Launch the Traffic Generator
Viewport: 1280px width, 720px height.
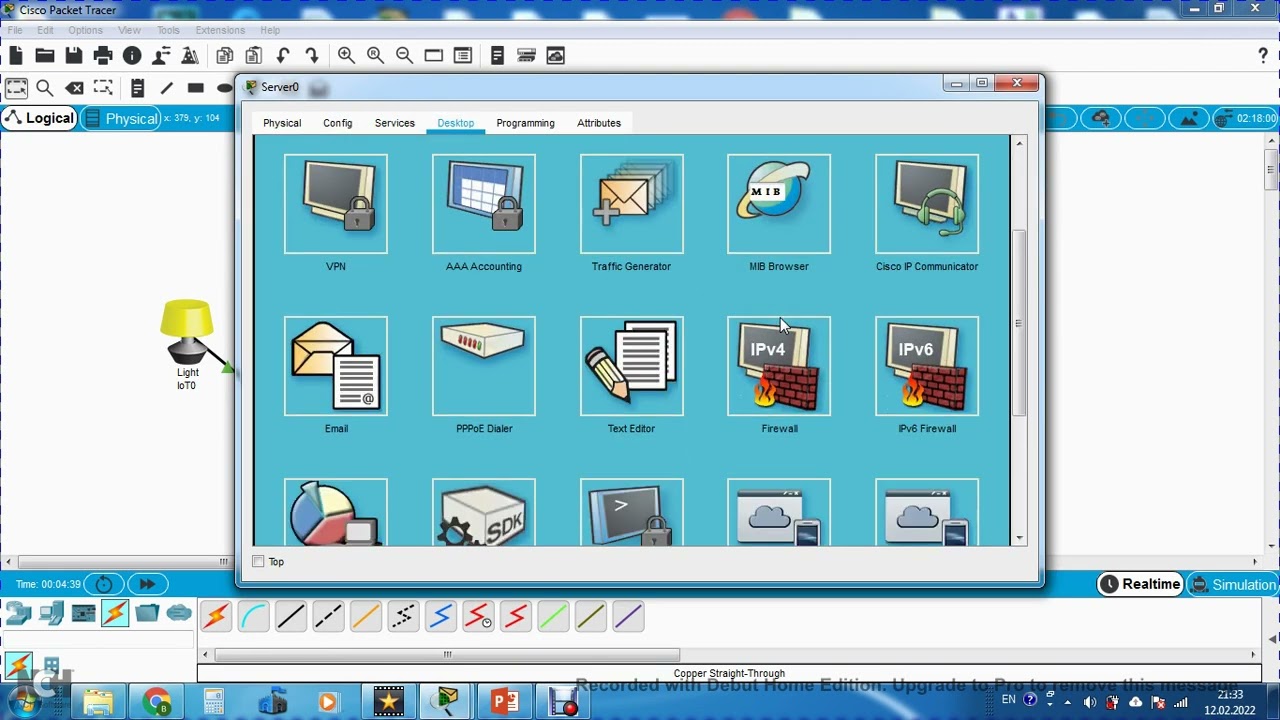coord(632,204)
